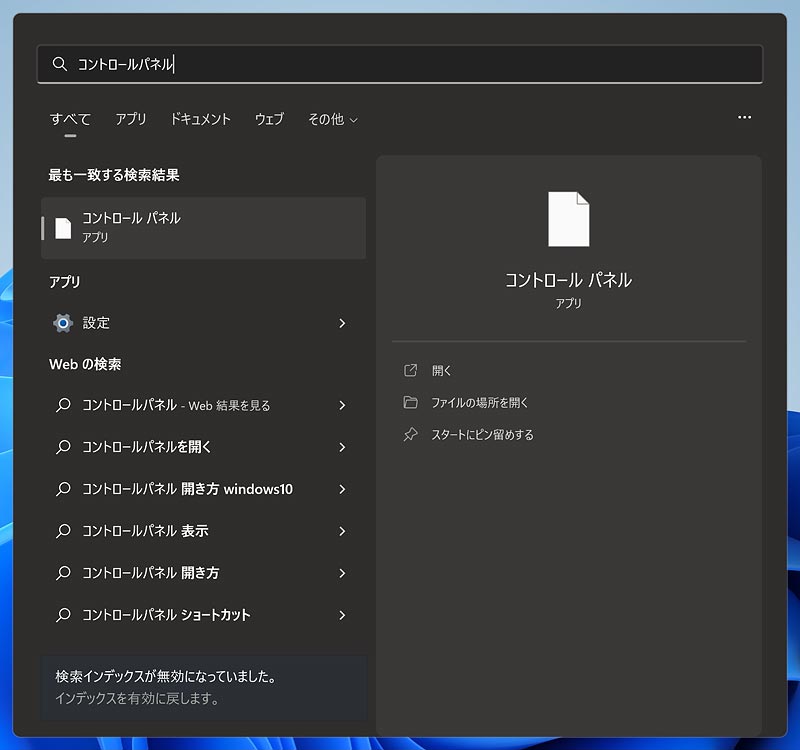This screenshot has height=750, width=800.
Task: Click the コントロール パネル title in preview pane
Action: pyautogui.click(x=568, y=280)
